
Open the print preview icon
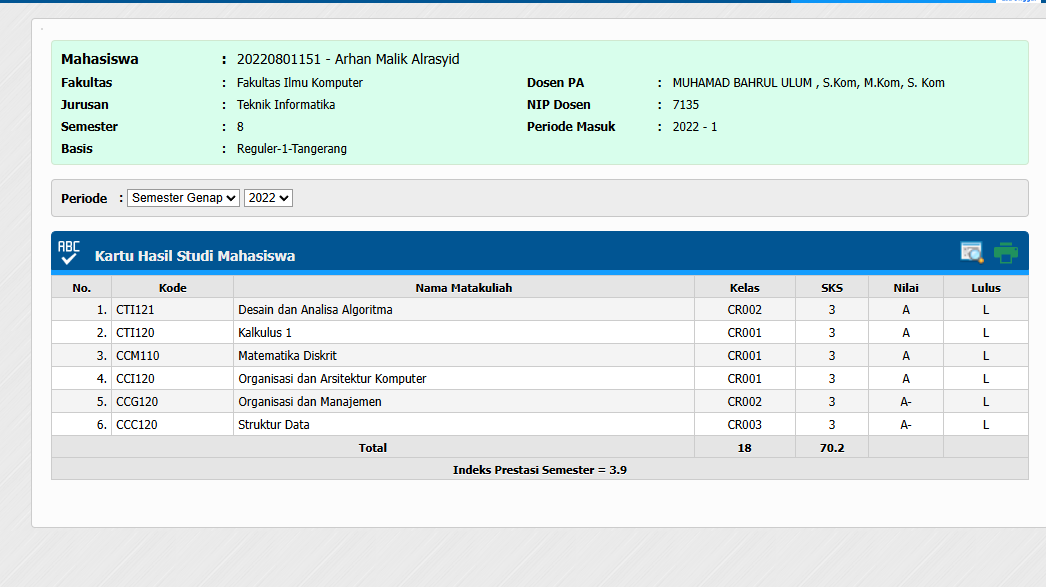971,252
